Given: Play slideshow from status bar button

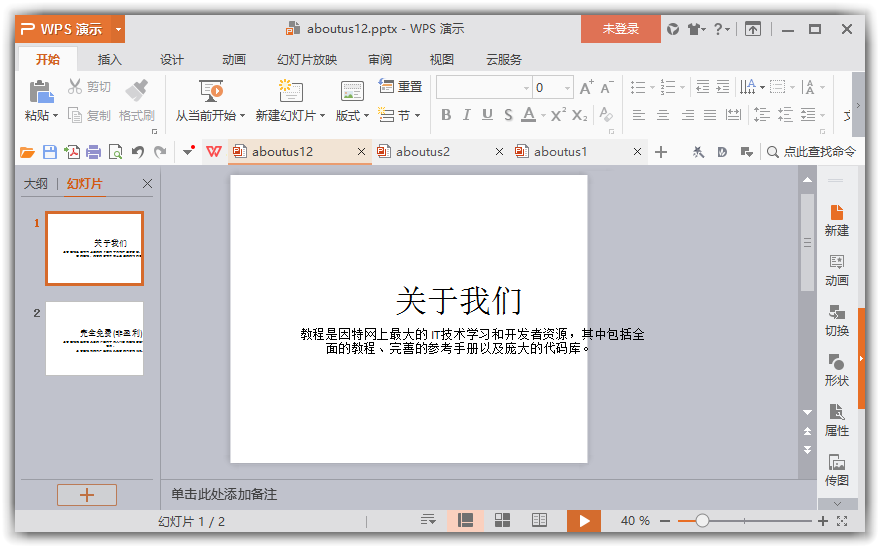Looking at the screenshot, I should coord(584,521).
